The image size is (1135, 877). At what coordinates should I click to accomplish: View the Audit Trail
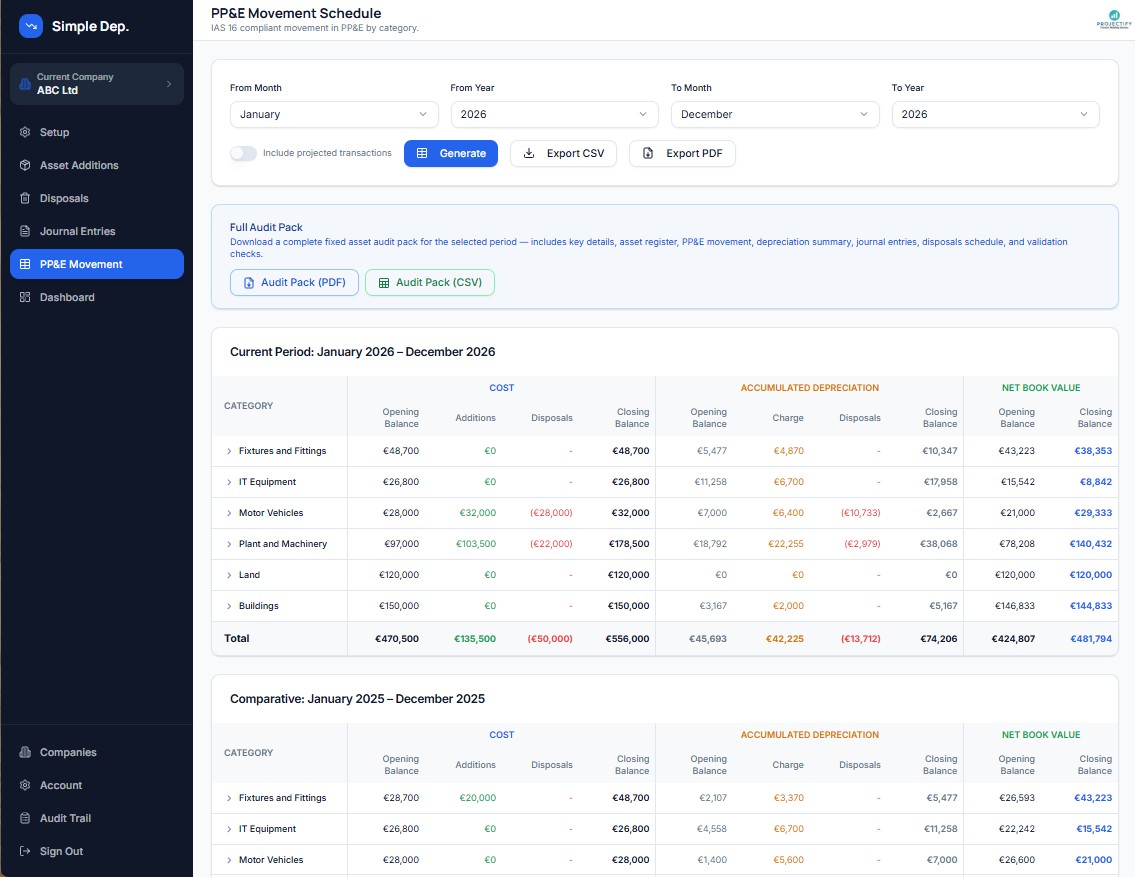point(97,818)
